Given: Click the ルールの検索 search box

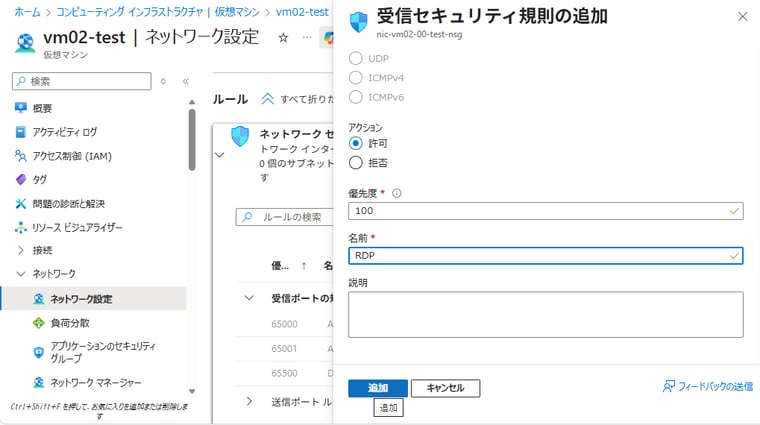Looking at the screenshot, I should tap(285, 217).
